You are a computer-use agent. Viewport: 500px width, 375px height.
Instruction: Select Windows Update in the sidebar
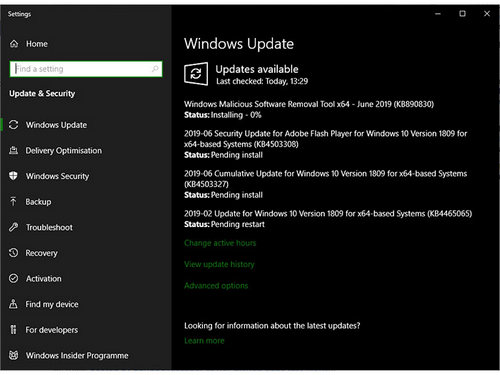[57, 125]
